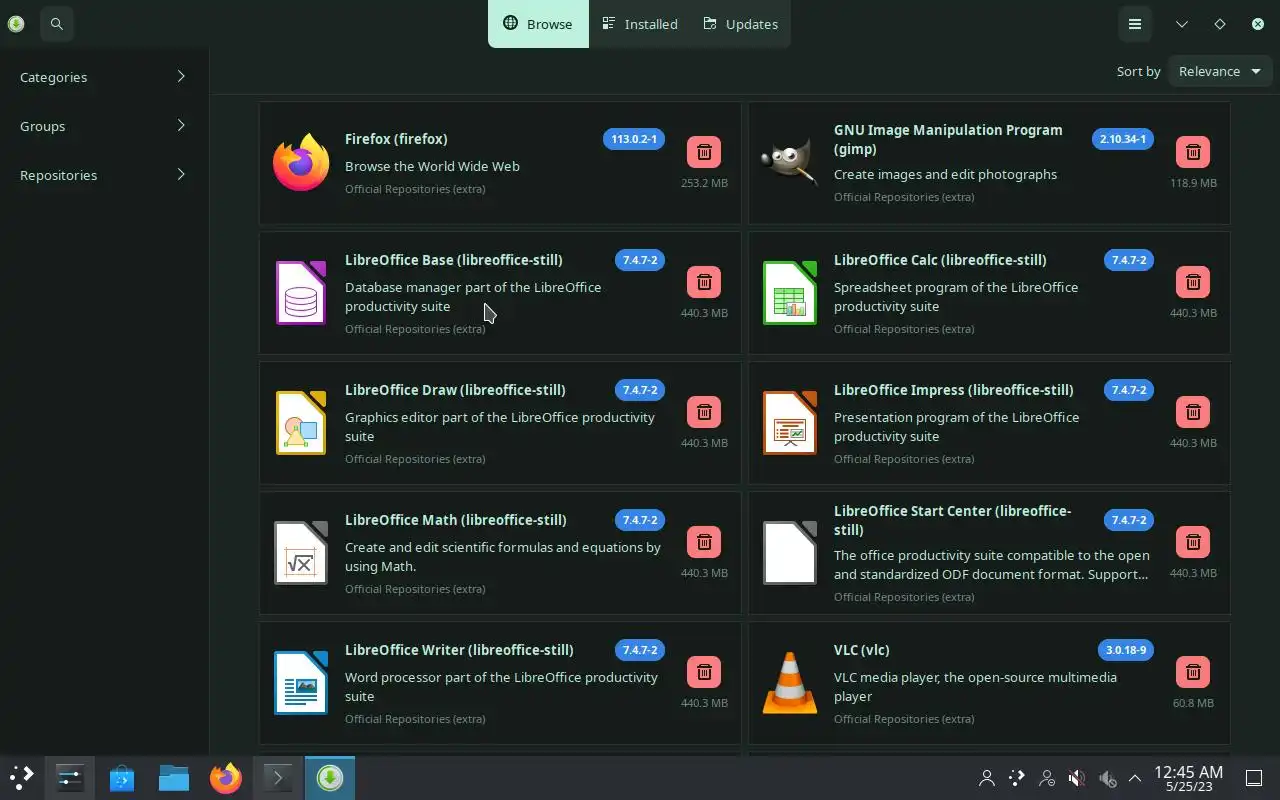The image size is (1280, 800).
Task: Remove Firefox with its trash button
Action: (x=704, y=152)
